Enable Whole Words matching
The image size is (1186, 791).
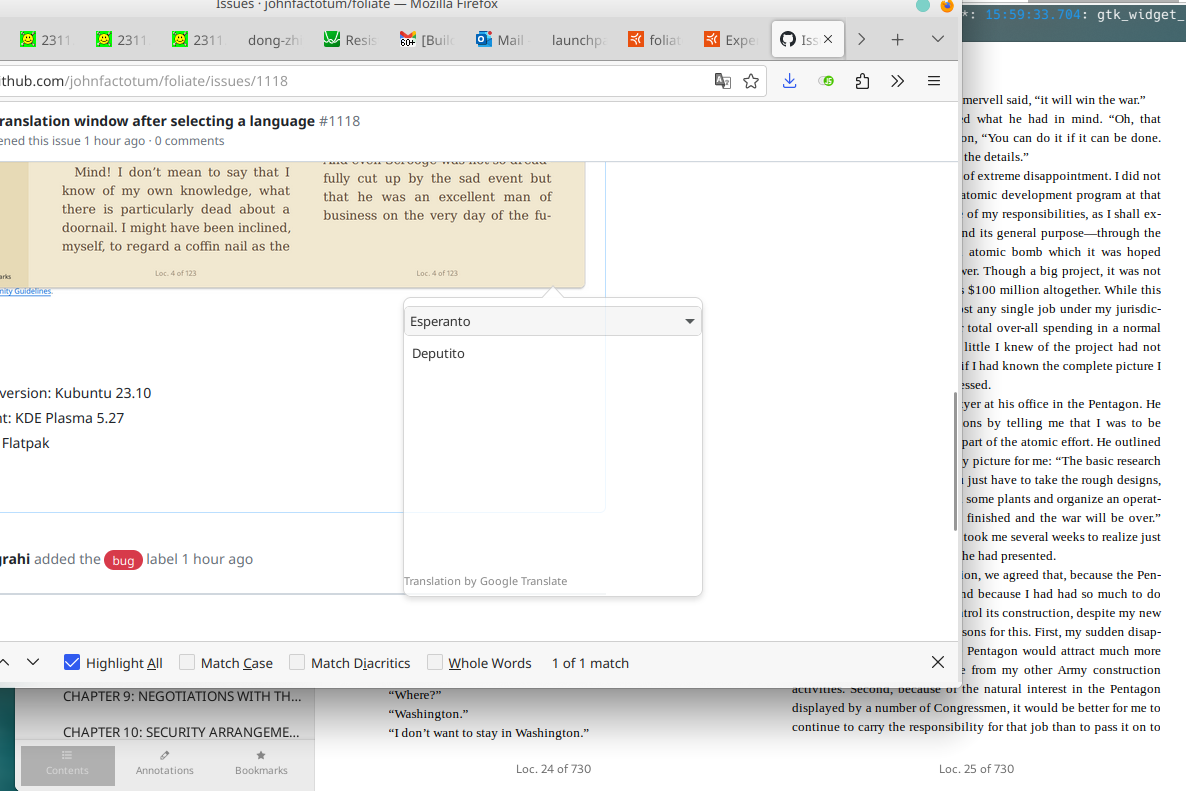(x=435, y=661)
